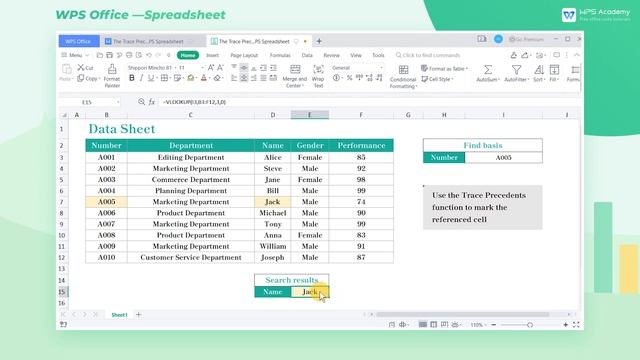Open the font name dropdown

pos(176,68)
